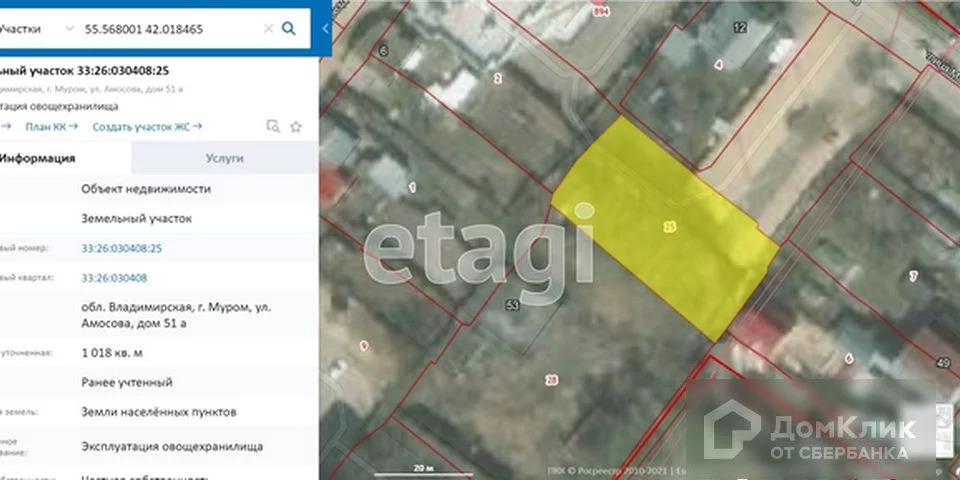960x480 pixels.
Task: Open cadastral number link 33:26:030408:25
Action: (122, 248)
